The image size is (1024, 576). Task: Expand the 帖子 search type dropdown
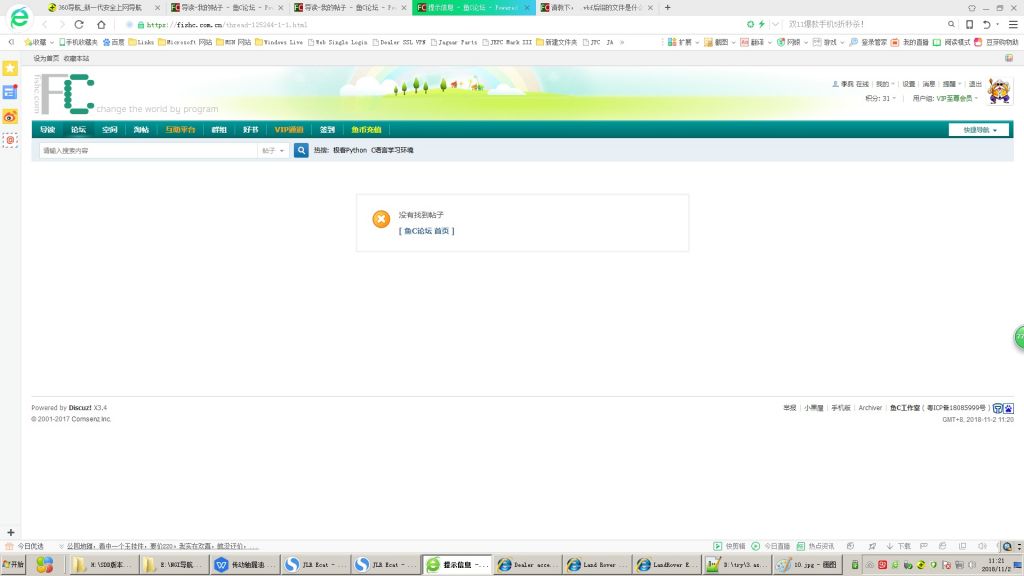pos(273,150)
